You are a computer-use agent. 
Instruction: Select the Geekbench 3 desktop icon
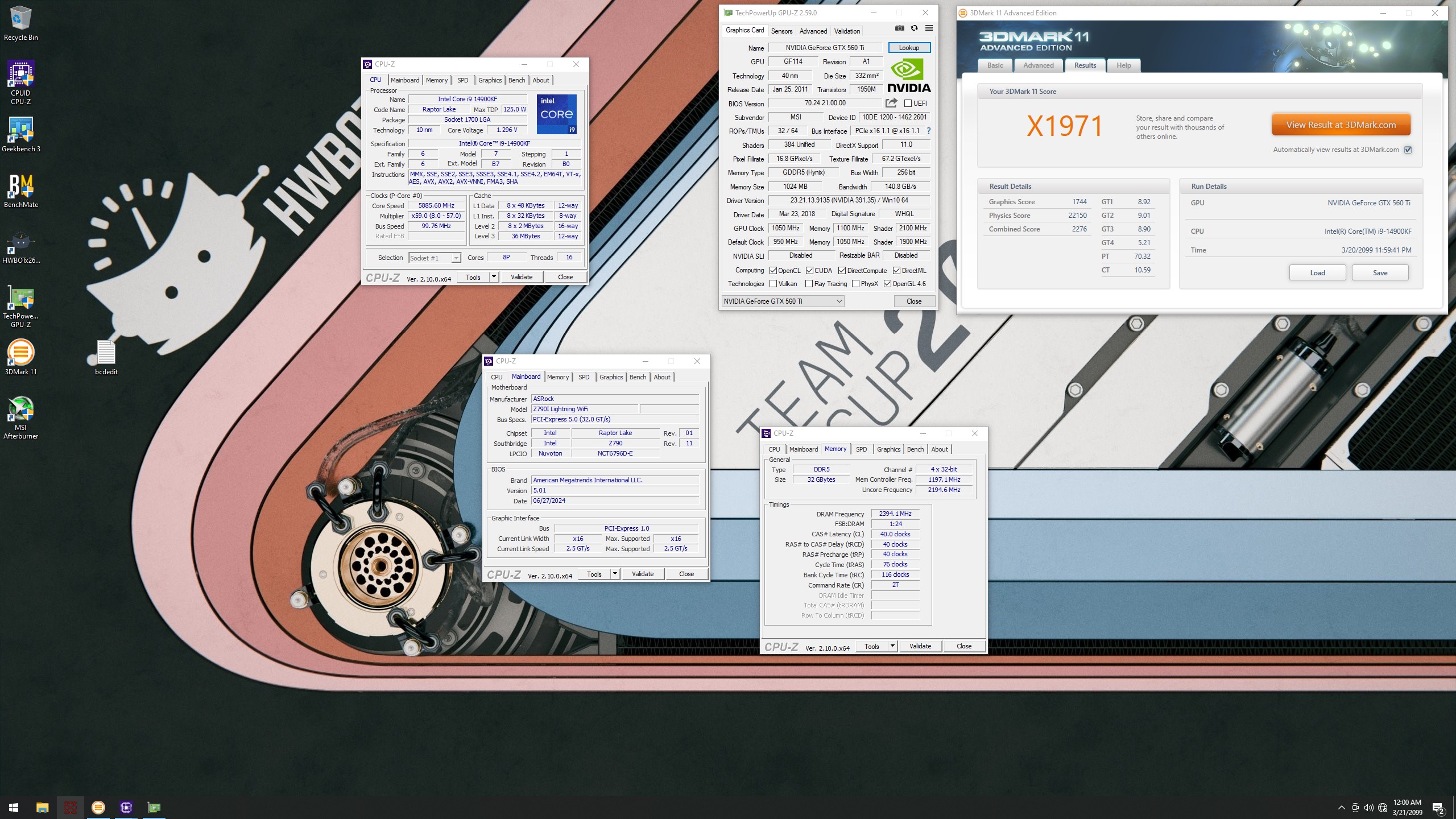click(x=21, y=135)
